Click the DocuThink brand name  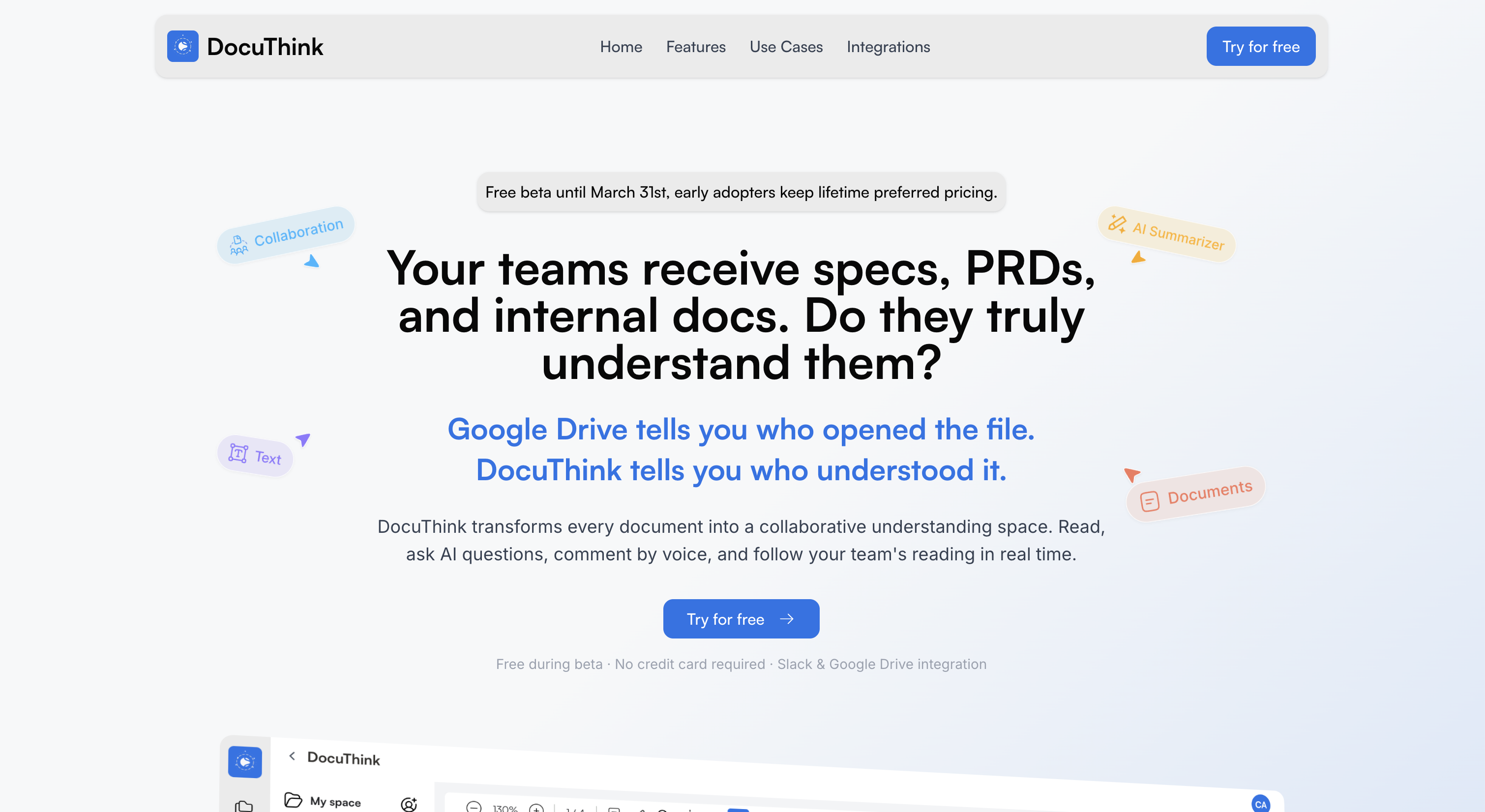pos(265,47)
